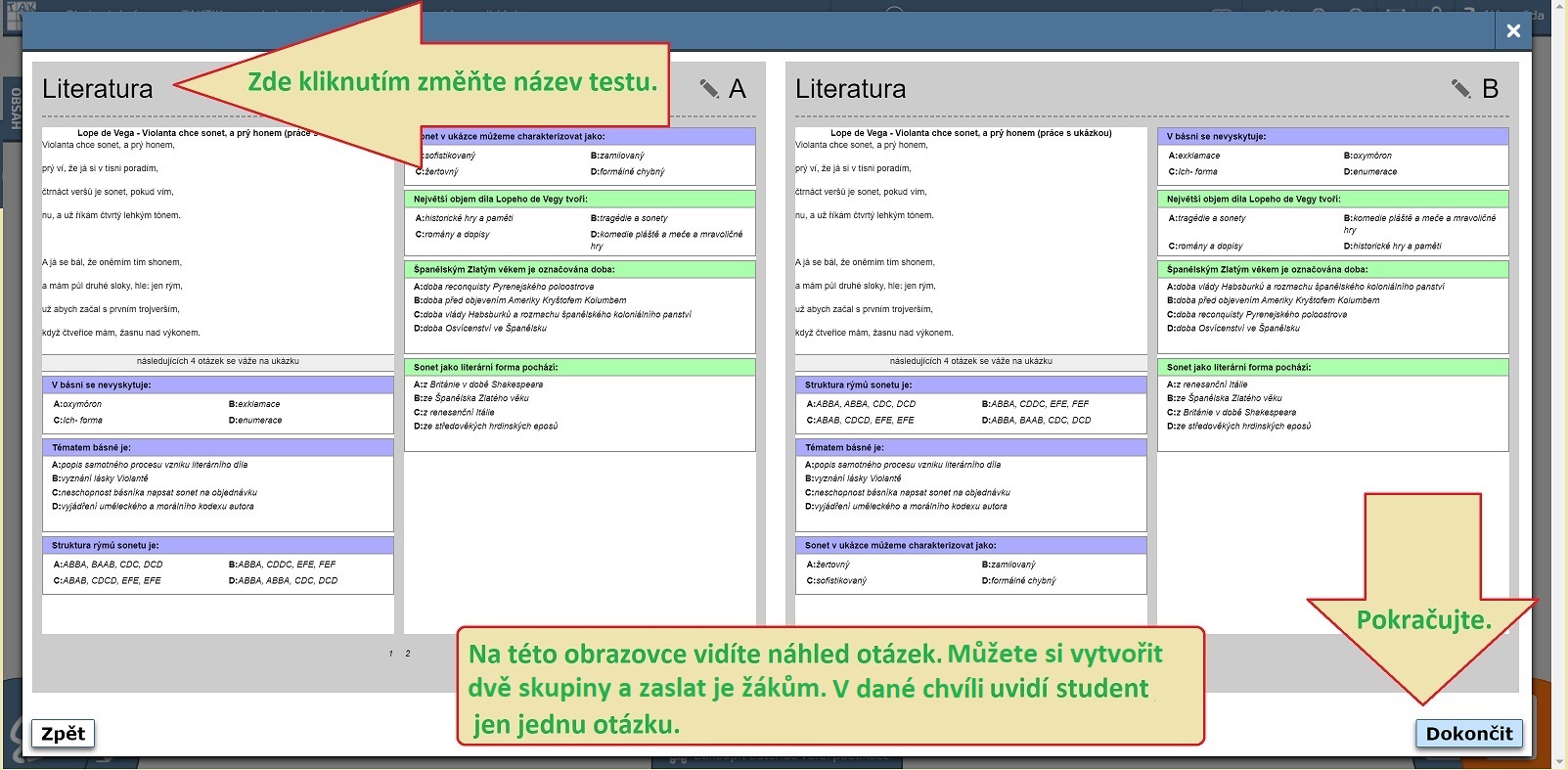Screen dimensions: 1568x770
Task: Click answer 'A:historické hry a paměti' in test A
Action: point(465,218)
